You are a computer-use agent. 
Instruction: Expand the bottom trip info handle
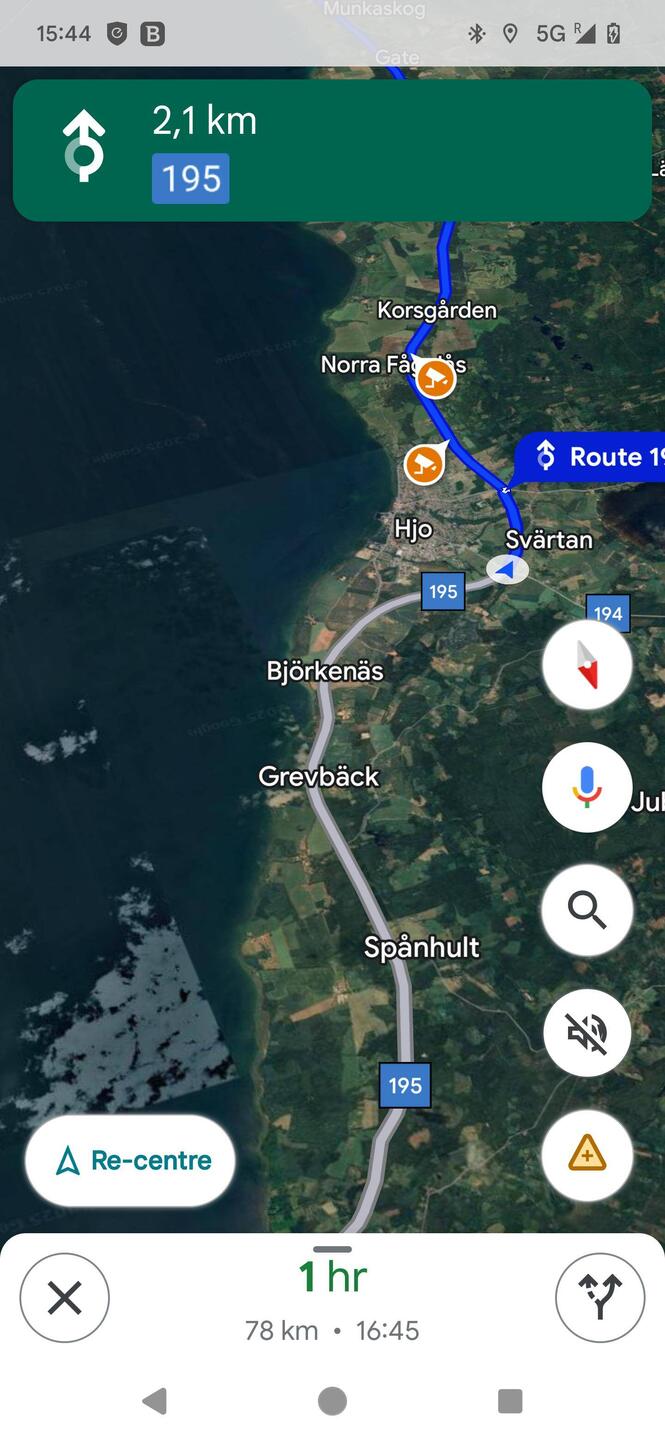click(332, 1248)
